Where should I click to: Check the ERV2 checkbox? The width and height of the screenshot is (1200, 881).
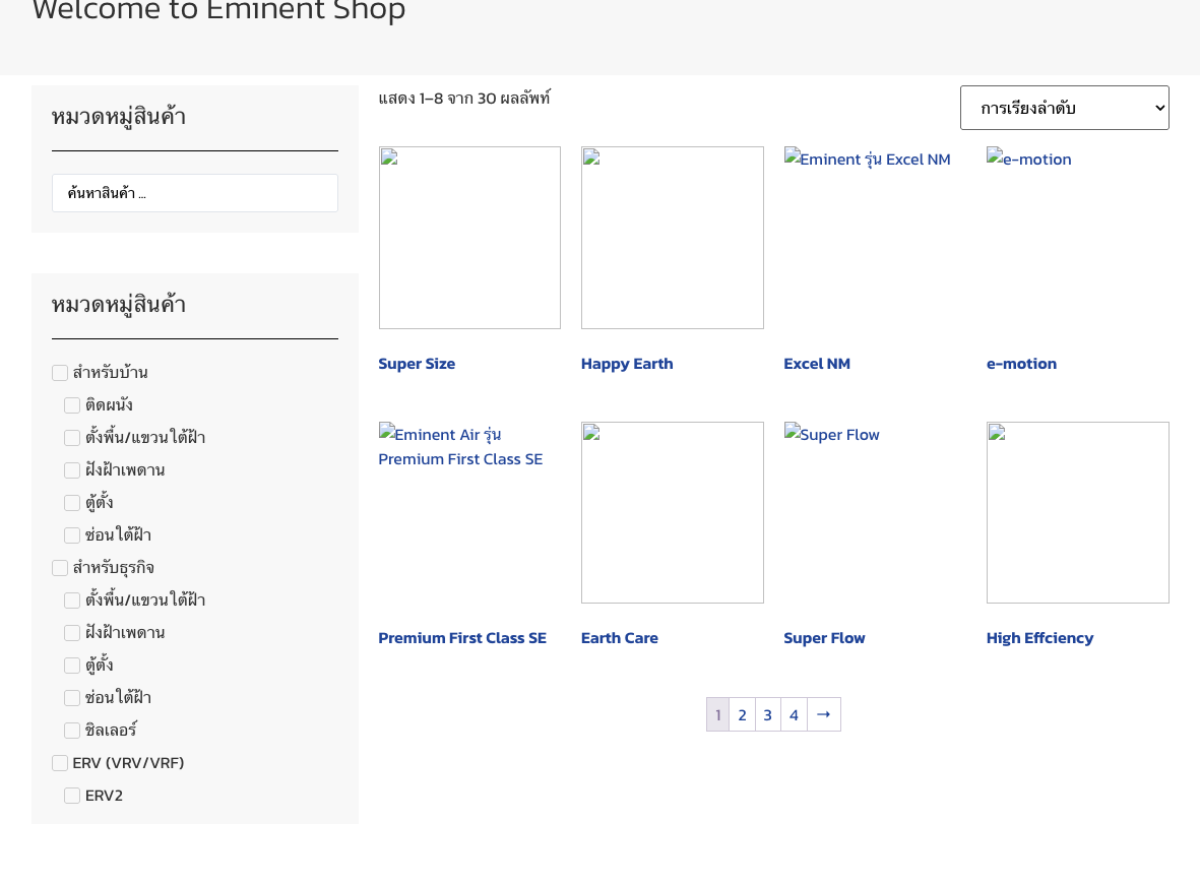[72, 795]
